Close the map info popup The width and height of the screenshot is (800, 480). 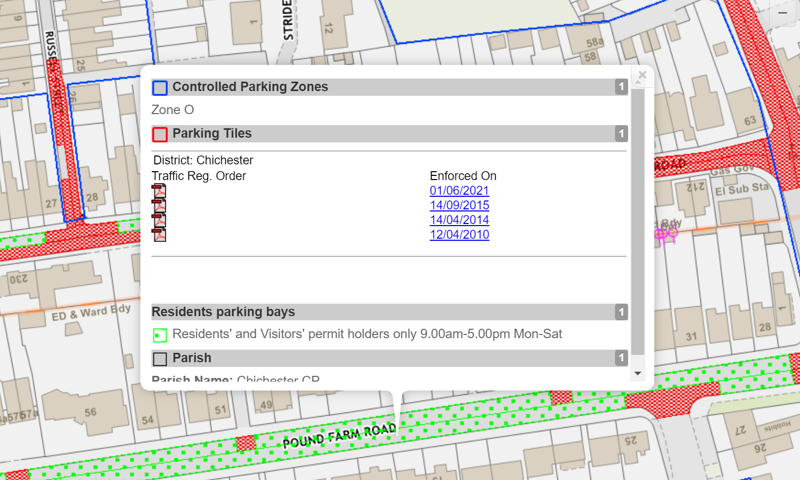(x=643, y=75)
